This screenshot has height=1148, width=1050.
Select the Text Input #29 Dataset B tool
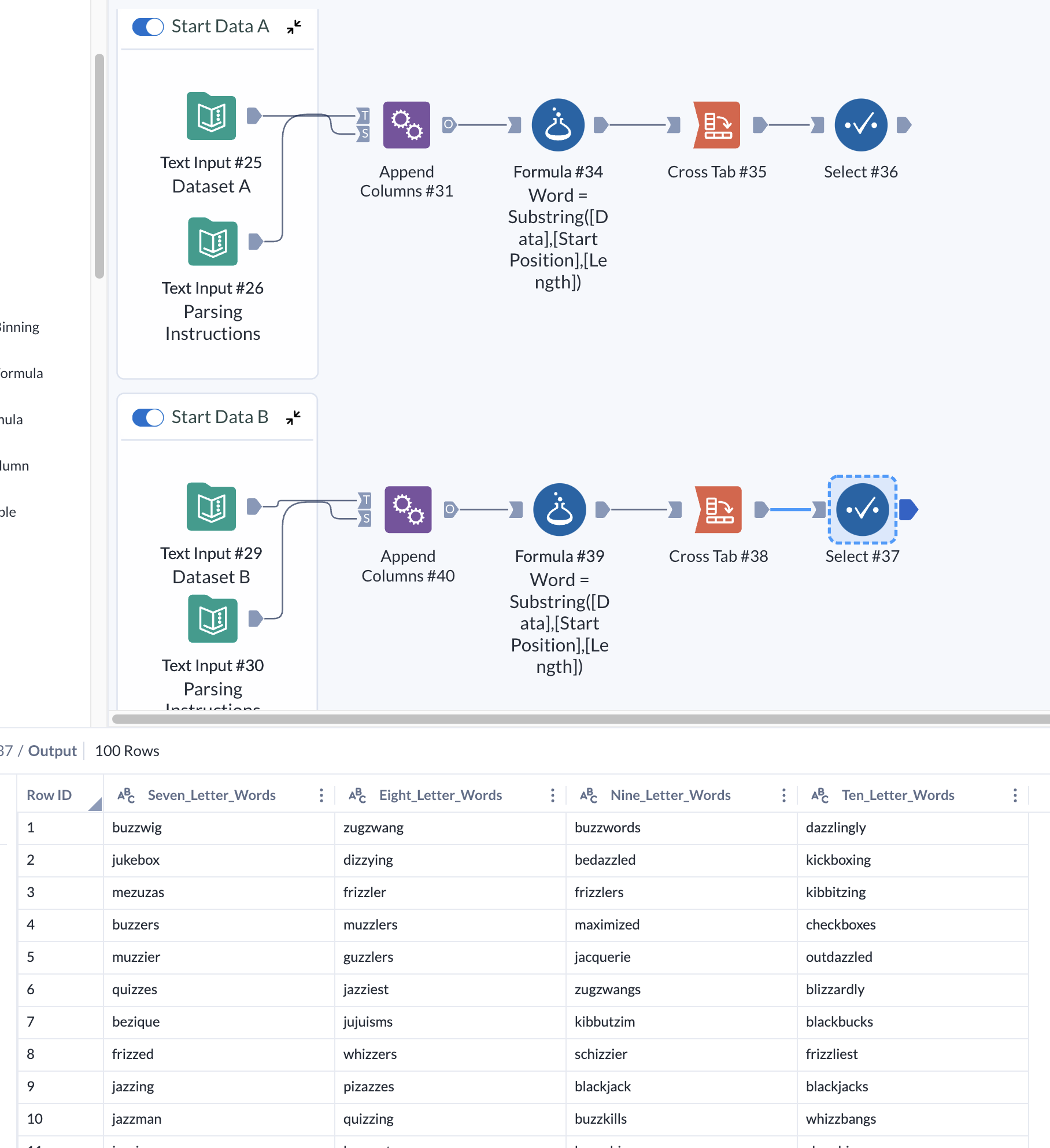212,508
